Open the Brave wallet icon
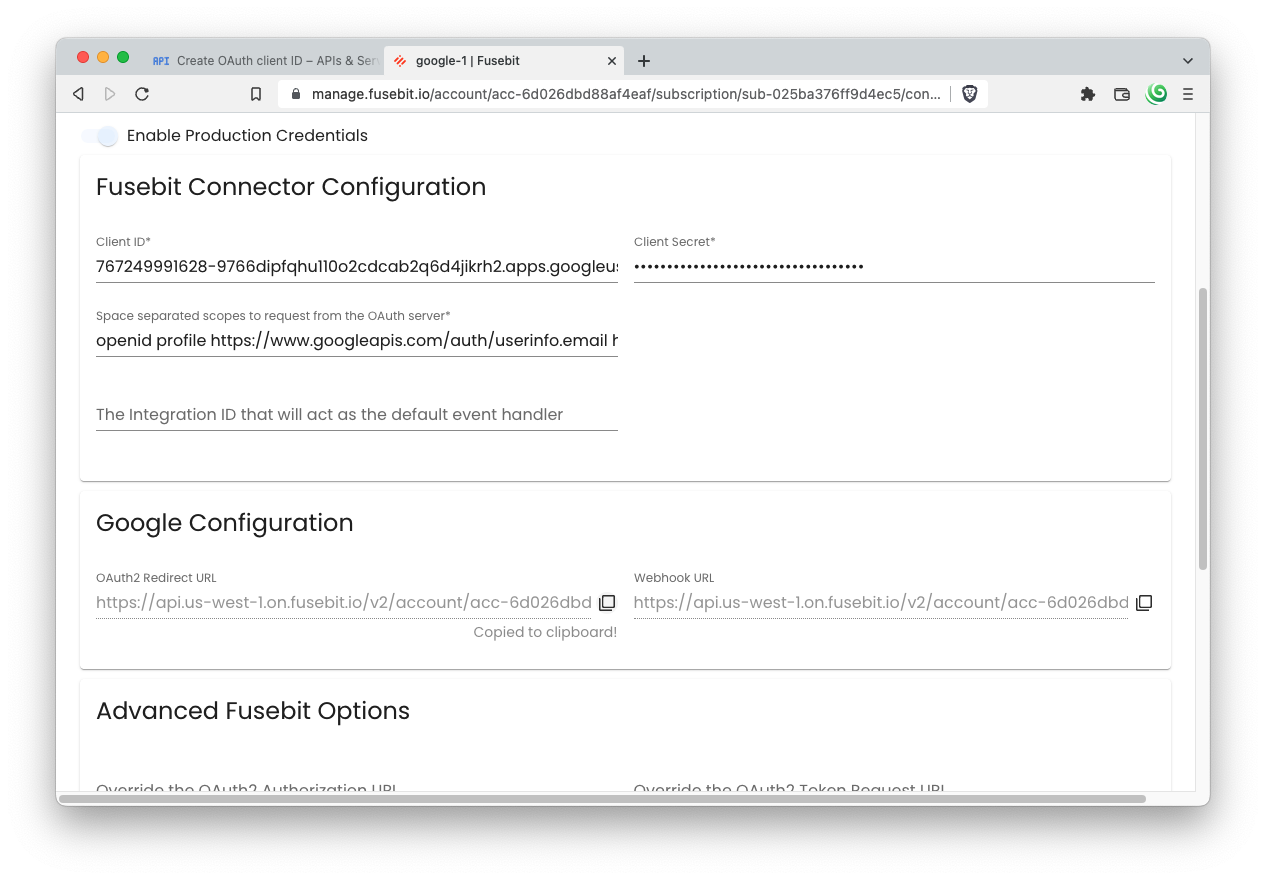This screenshot has width=1266, height=880. click(x=1122, y=94)
